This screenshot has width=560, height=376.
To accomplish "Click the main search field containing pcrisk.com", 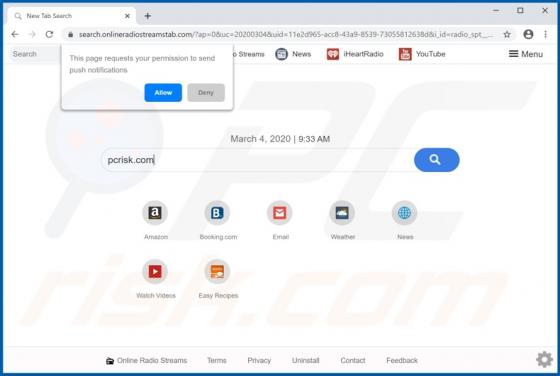I will [258, 160].
